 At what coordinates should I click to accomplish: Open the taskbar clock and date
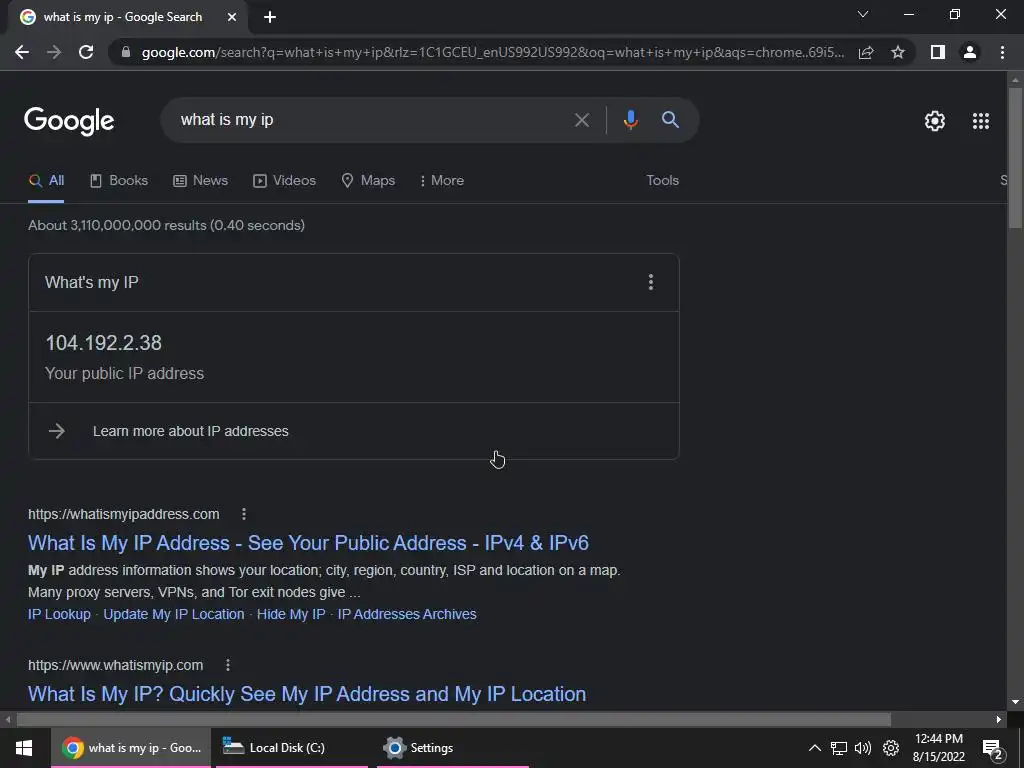tap(938, 748)
